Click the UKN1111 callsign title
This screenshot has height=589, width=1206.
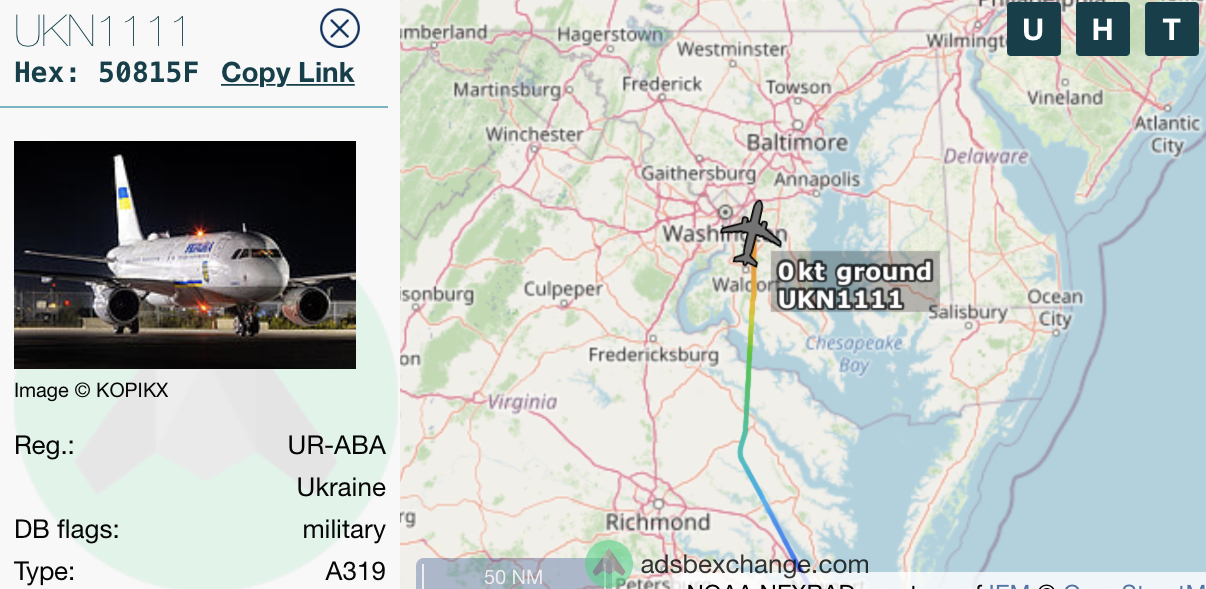tap(102, 31)
